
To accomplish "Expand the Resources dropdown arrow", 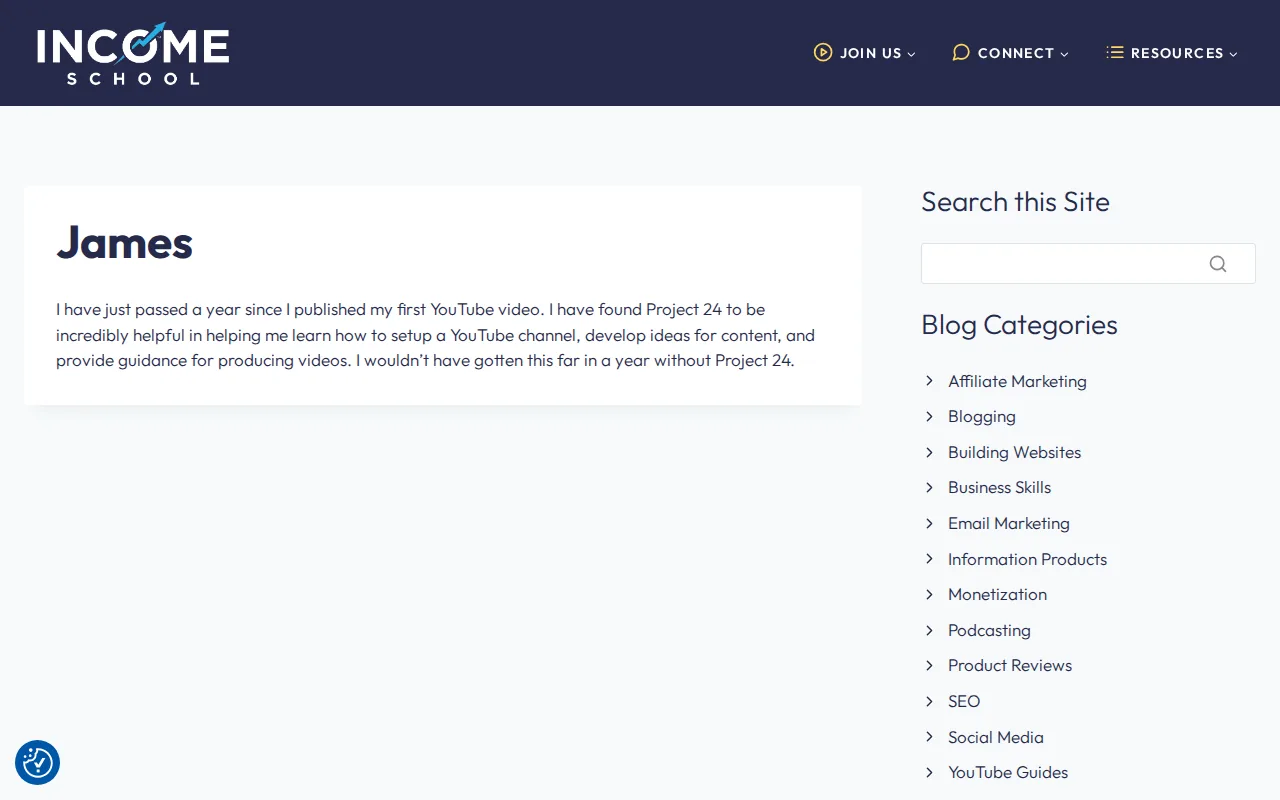I will pos(1233,54).
